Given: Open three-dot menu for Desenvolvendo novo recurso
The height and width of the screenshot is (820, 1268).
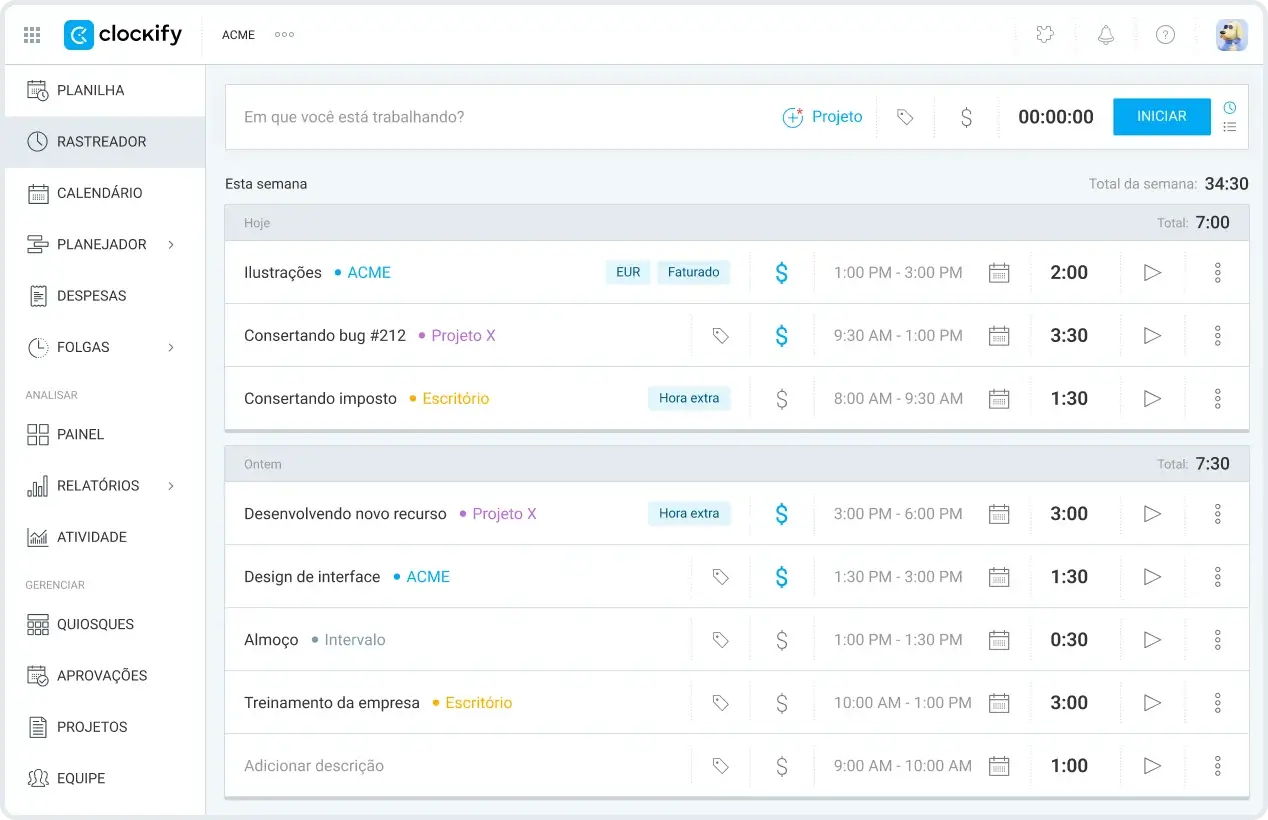Looking at the screenshot, I should coord(1217,514).
